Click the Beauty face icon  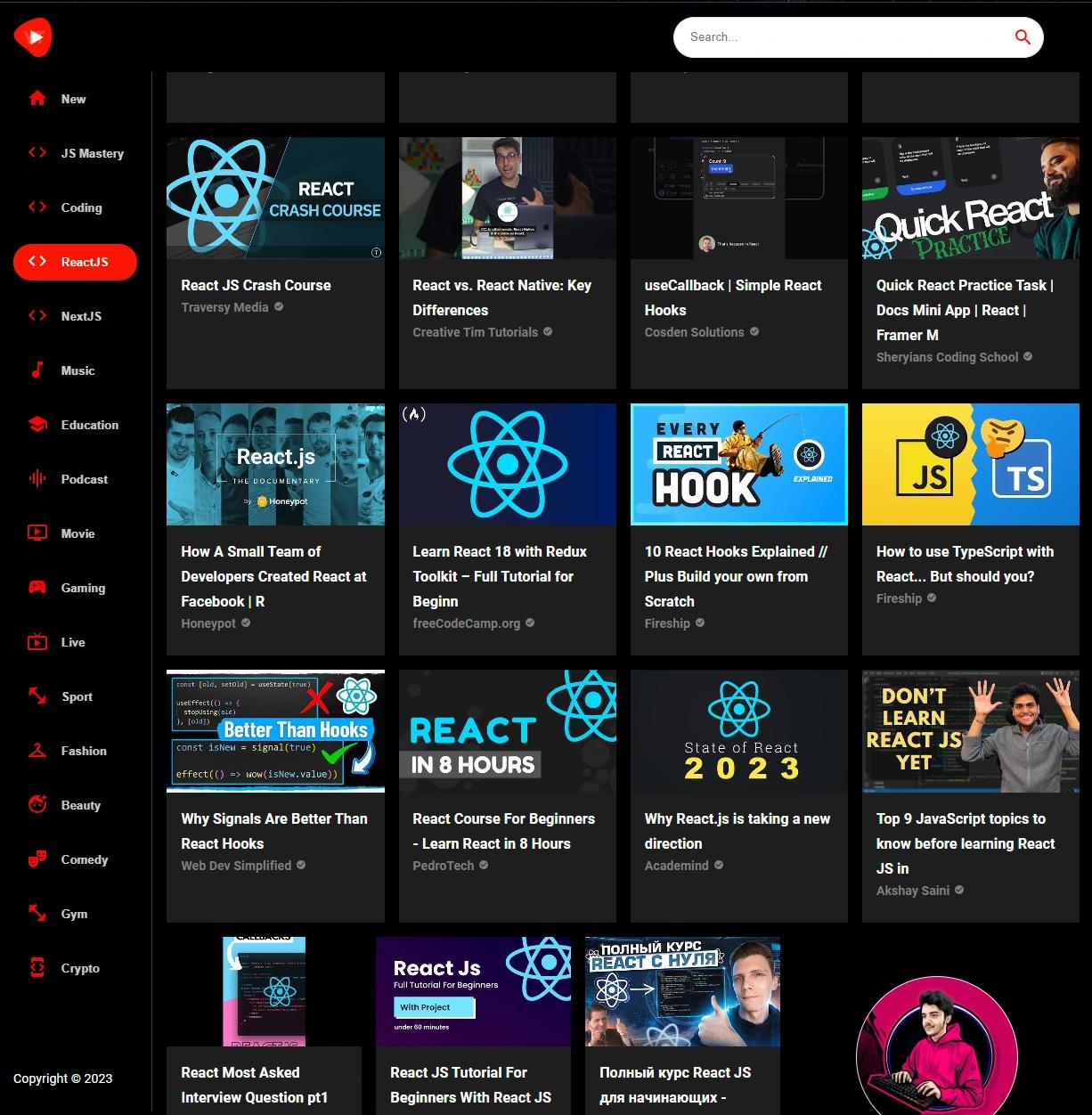coord(37,805)
